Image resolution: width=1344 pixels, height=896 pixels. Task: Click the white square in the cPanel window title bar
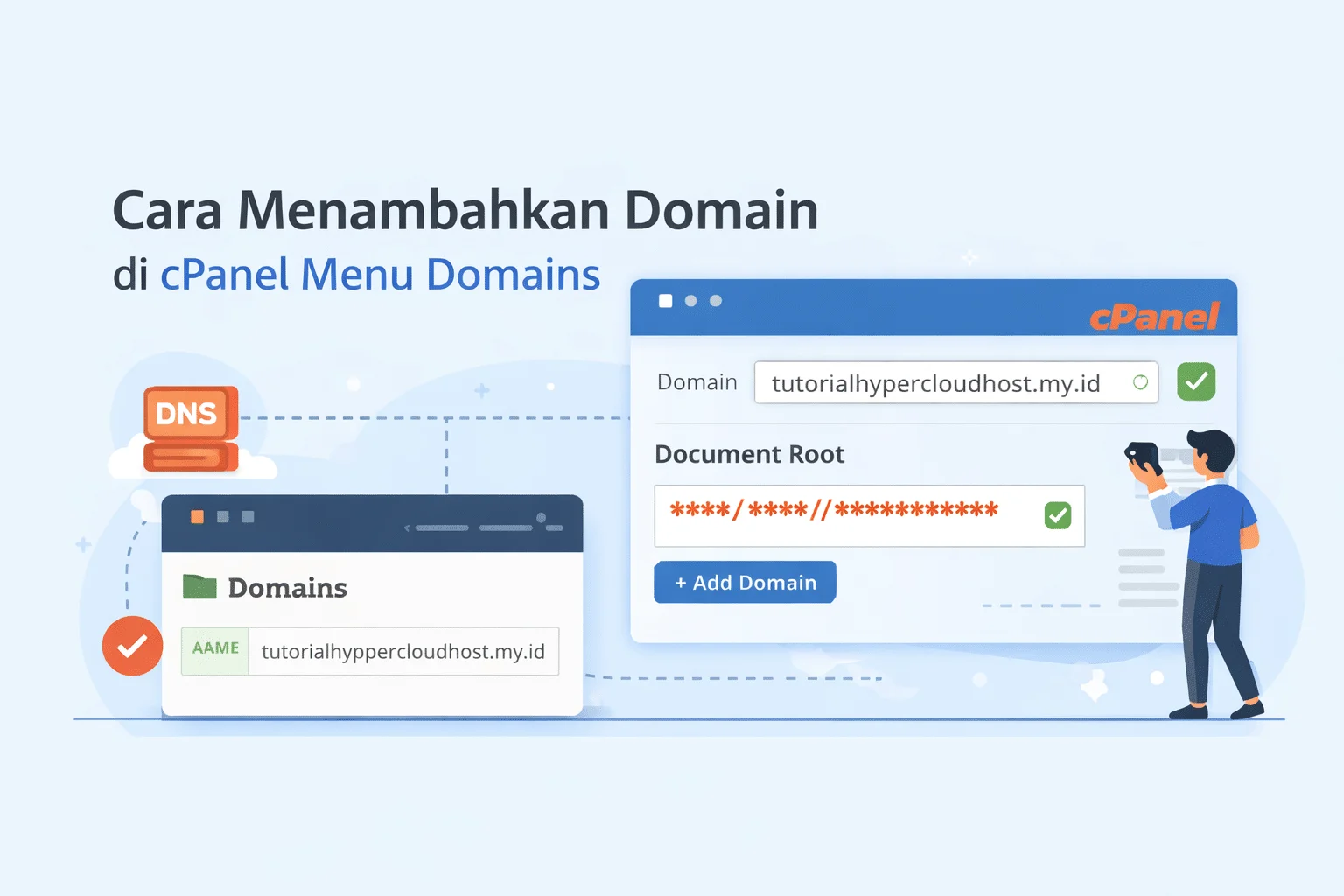[665, 301]
